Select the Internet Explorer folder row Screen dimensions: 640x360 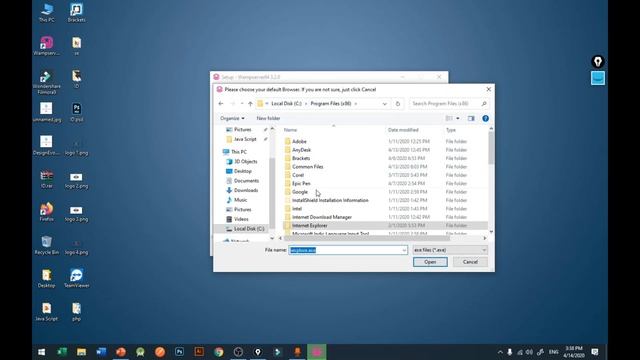tap(385, 225)
